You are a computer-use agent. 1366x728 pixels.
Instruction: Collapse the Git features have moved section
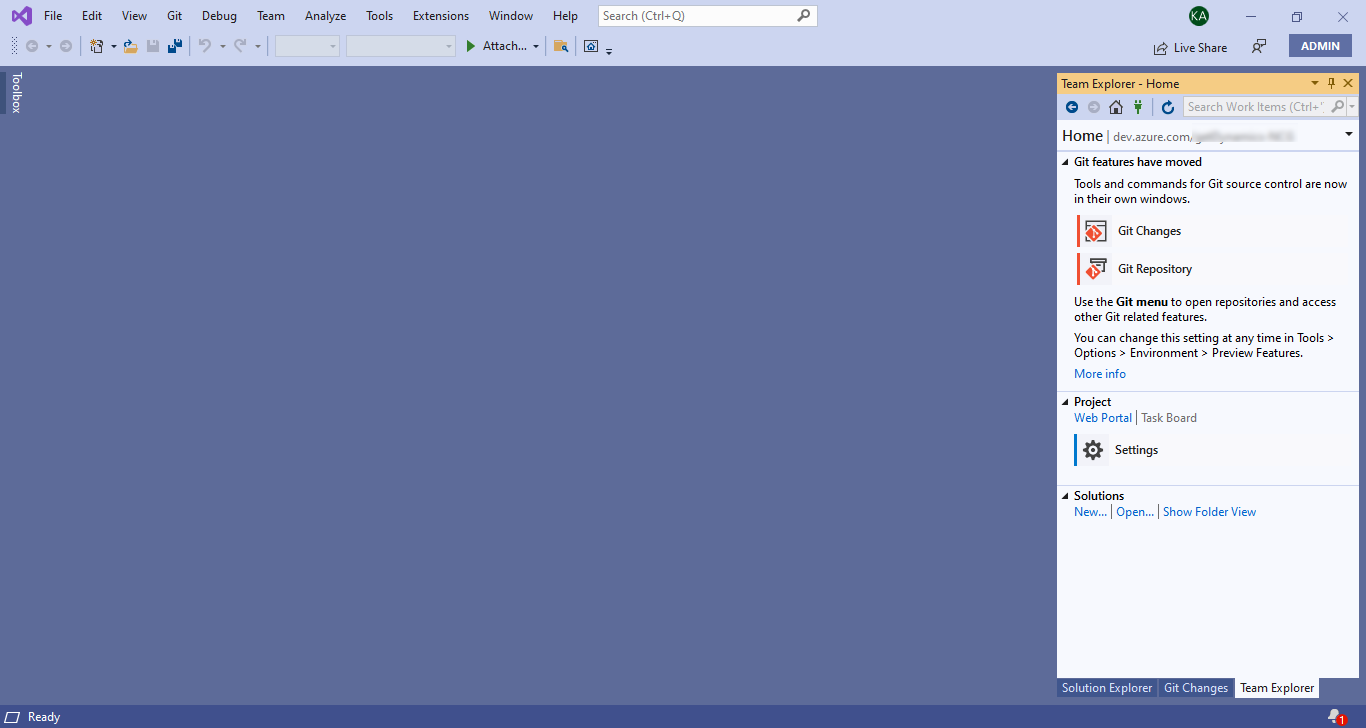[x=1065, y=162]
